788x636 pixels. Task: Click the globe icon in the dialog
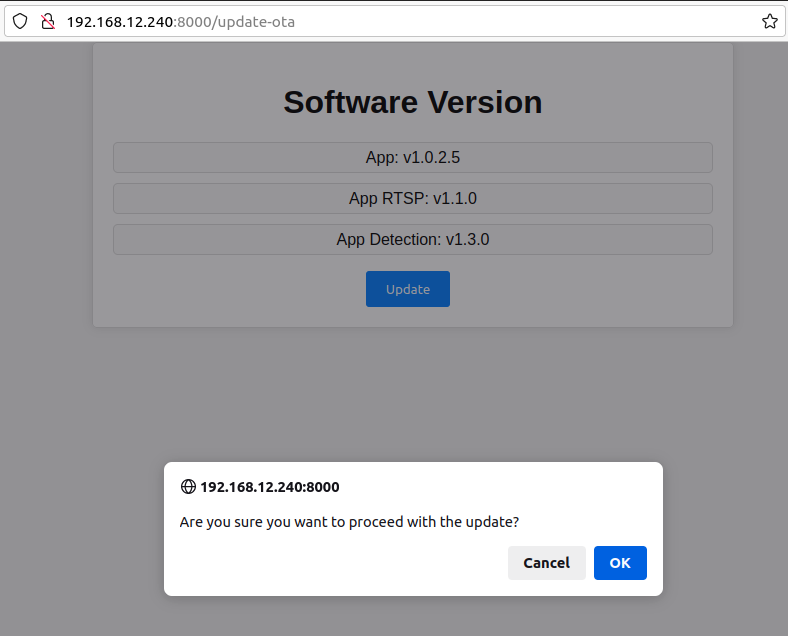[x=188, y=487]
